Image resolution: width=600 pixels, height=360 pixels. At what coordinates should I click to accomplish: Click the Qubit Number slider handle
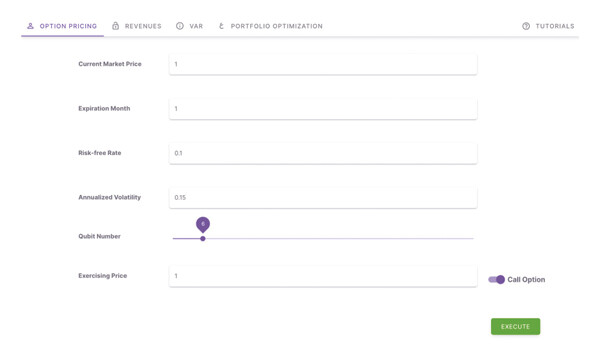click(x=203, y=238)
